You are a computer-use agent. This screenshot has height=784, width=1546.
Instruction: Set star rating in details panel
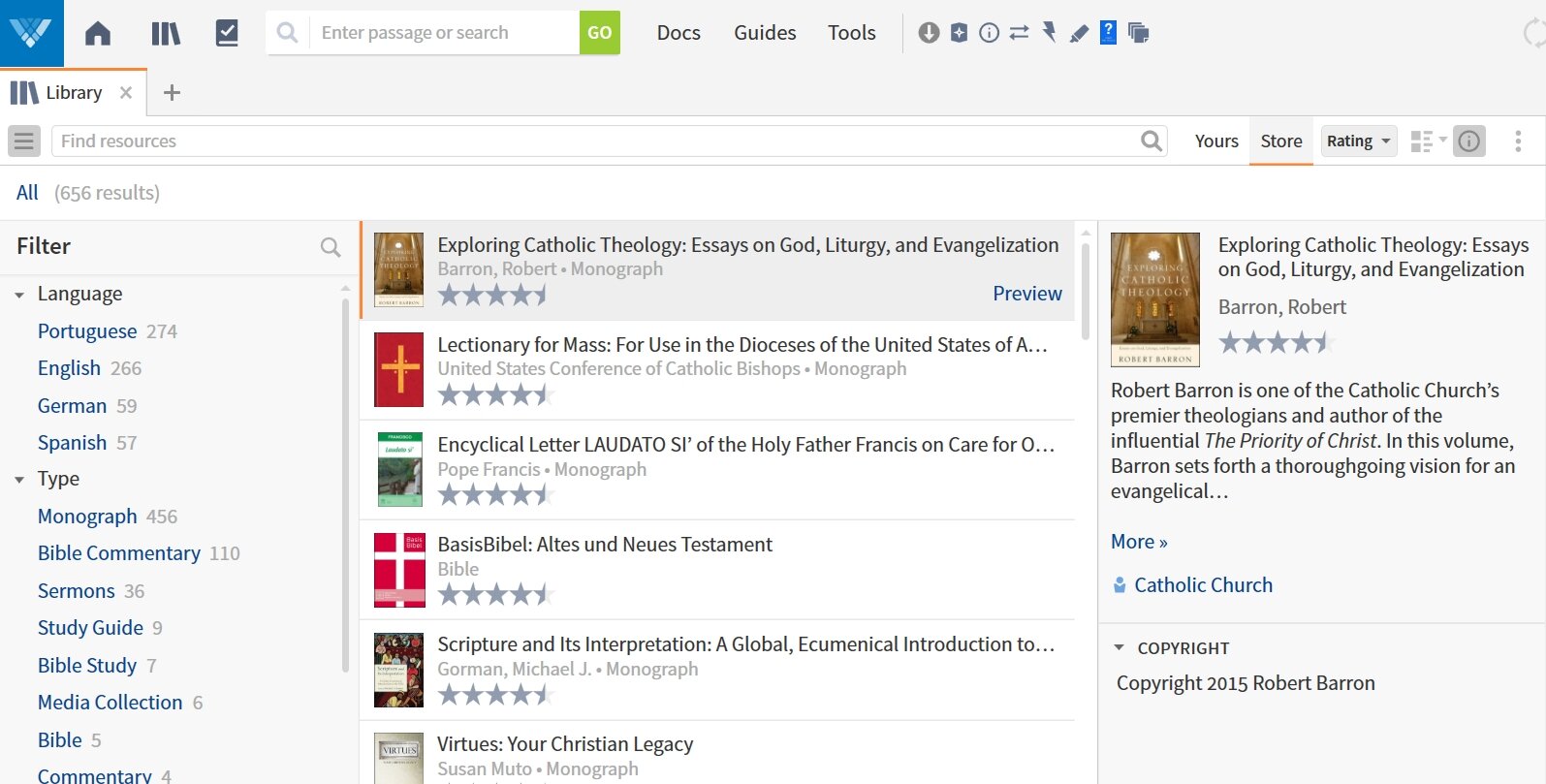coord(1276,342)
